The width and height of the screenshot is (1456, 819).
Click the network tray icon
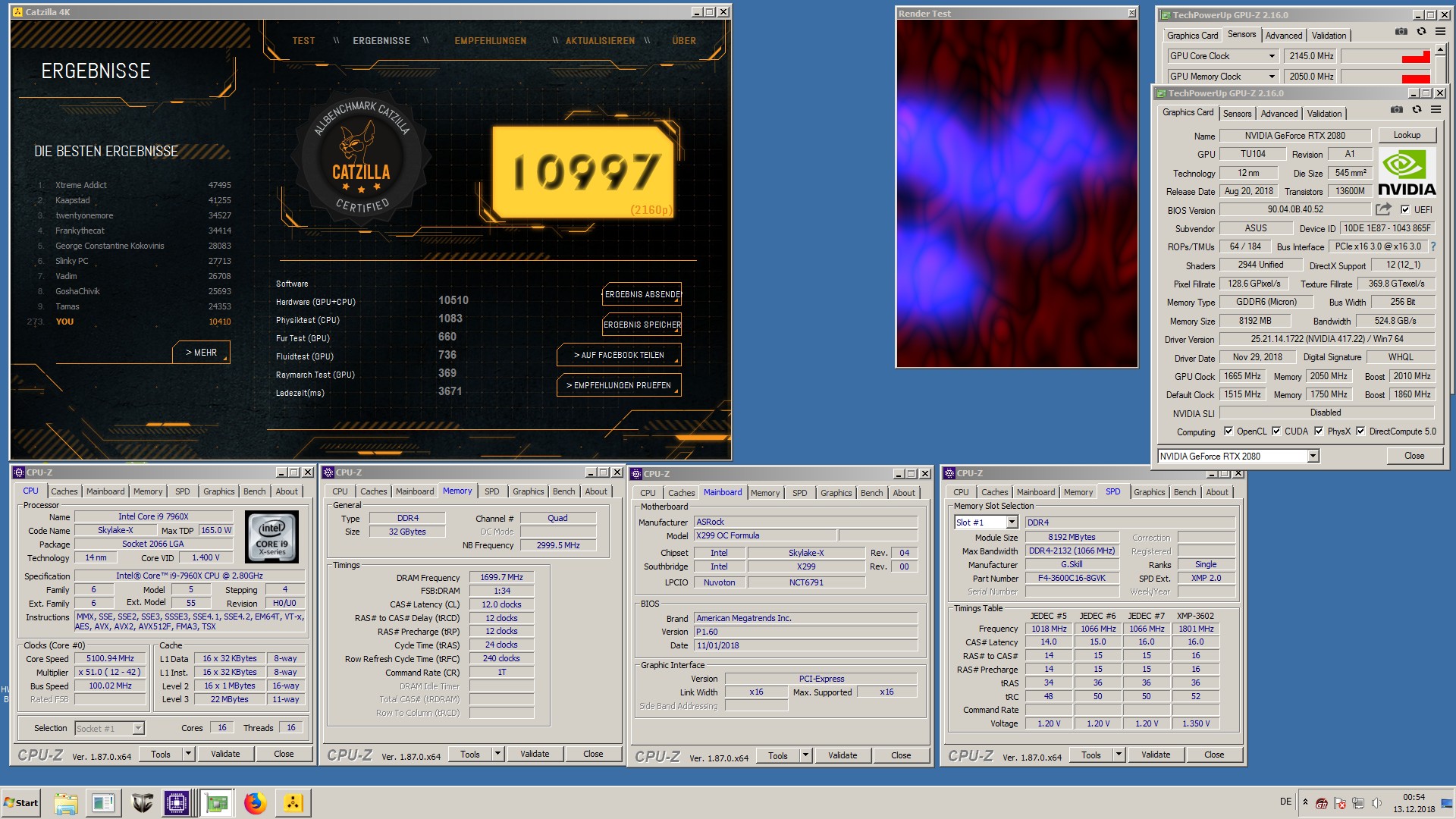click(x=1358, y=803)
